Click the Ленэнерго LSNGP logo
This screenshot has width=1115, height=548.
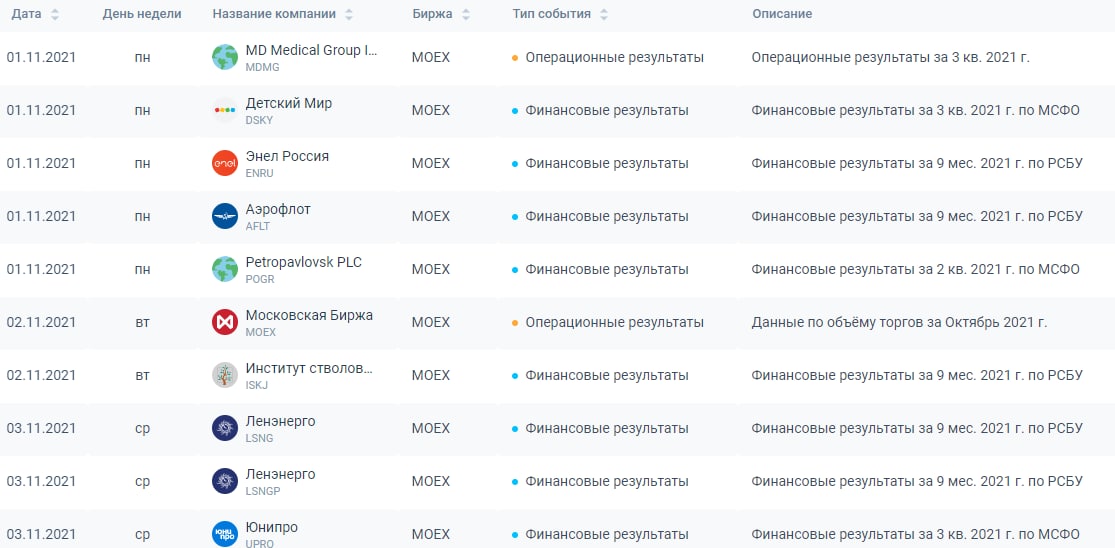click(225, 481)
